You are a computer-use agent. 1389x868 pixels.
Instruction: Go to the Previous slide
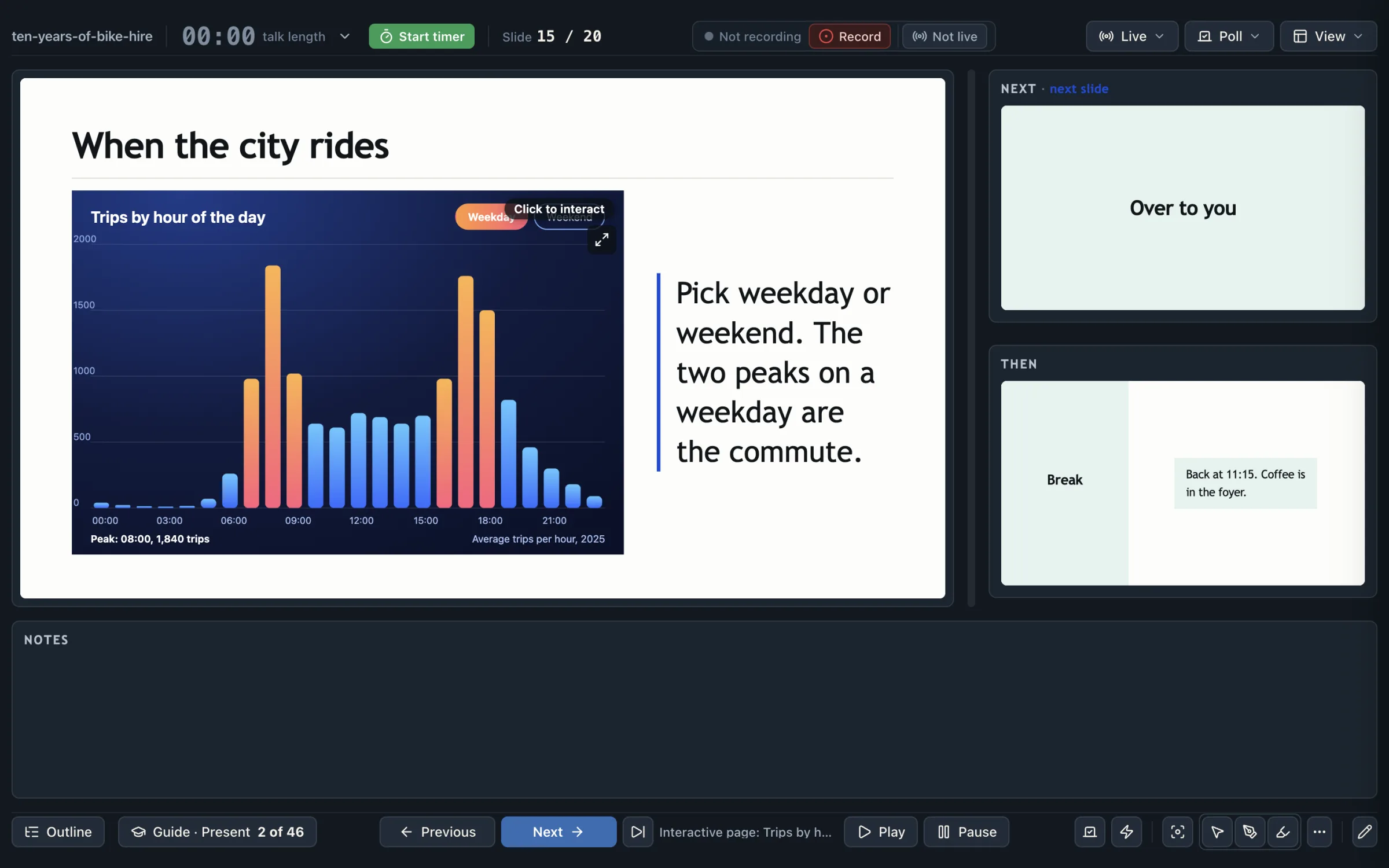point(437,832)
